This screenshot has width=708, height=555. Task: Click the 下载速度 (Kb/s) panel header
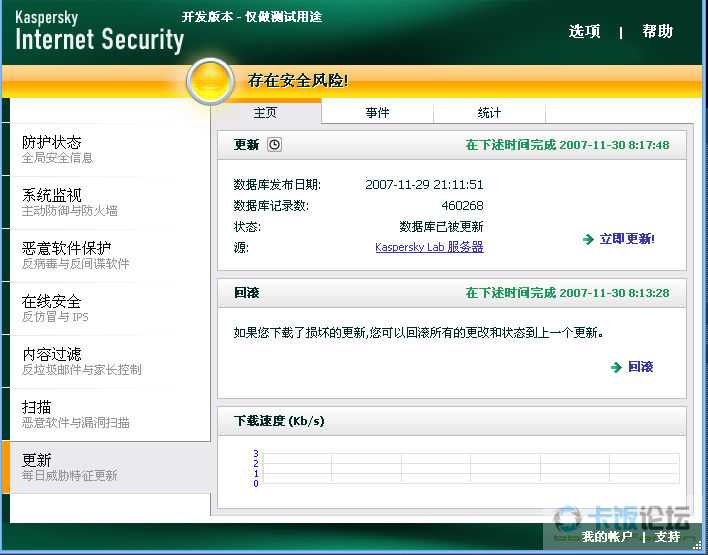pyautogui.click(x=452, y=421)
